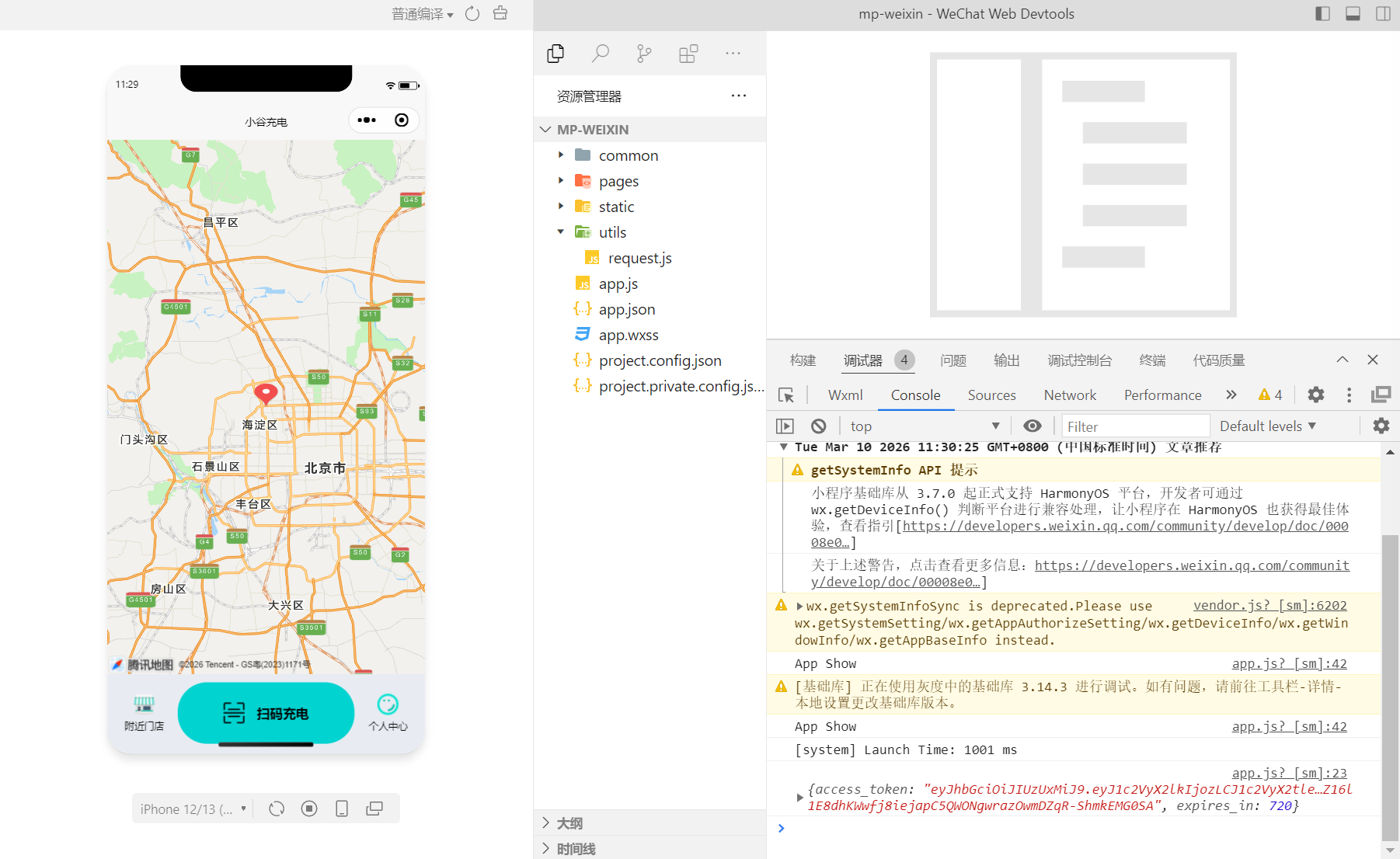Click the rotate simulator icon
This screenshot has height=859, width=1400.
277,809
